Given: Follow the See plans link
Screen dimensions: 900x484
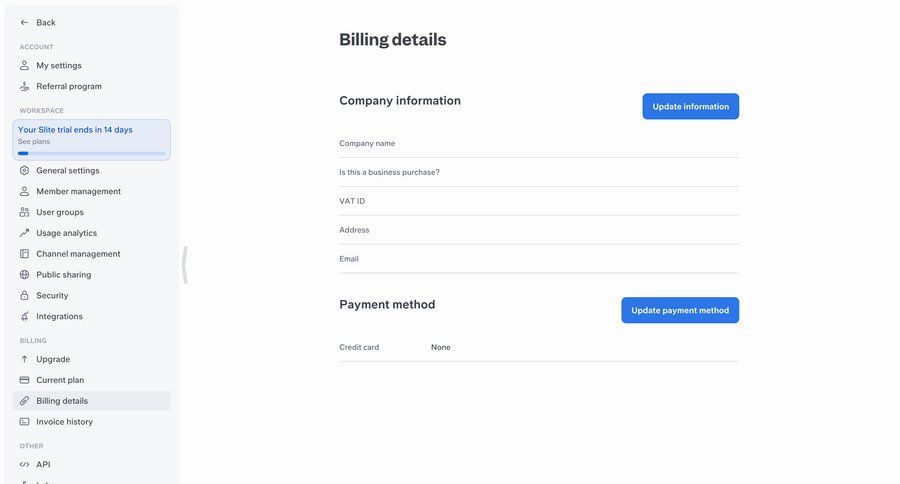Looking at the screenshot, I should click(33, 142).
